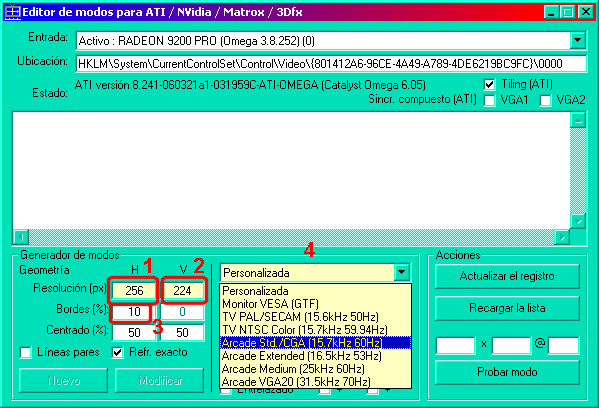This screenshot has width=599, height=408.
Task: Click the vertical resolution field showing 224
Action: point(182,291)
